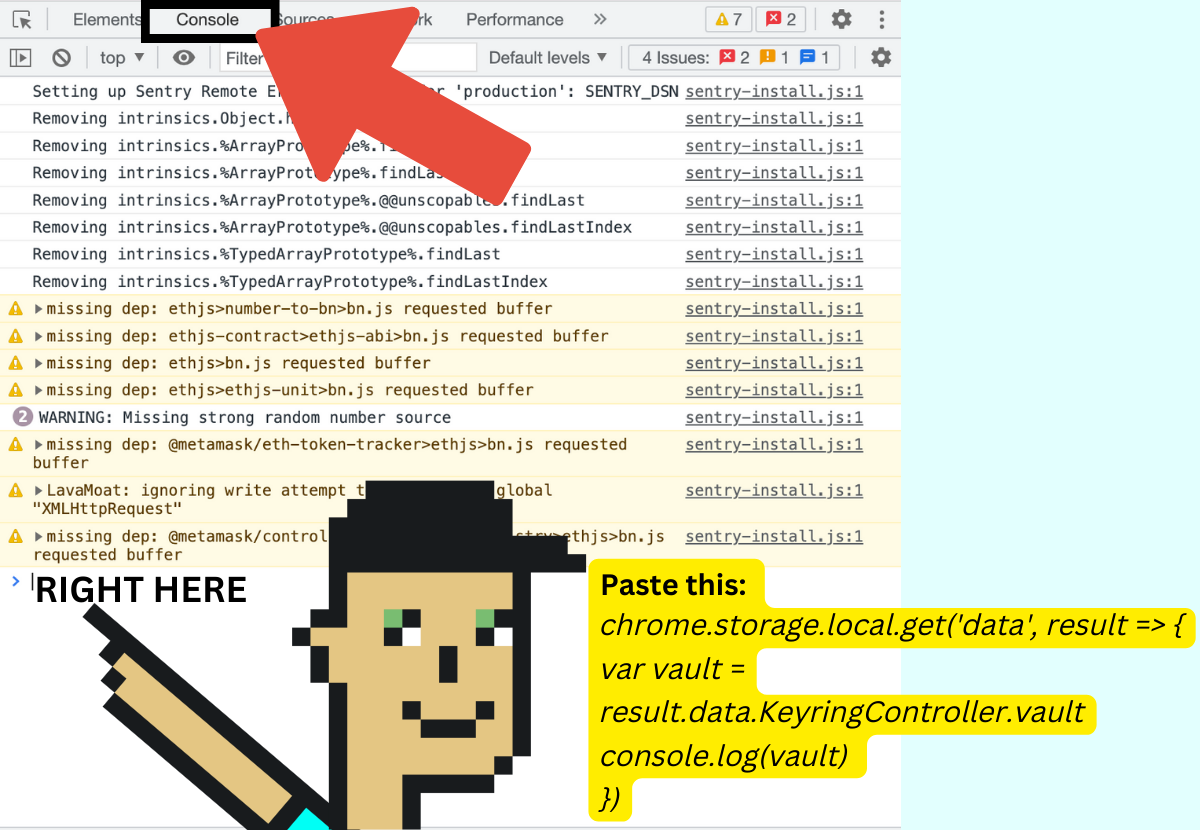Switch to the Console tab
The height and width of the screenshot is (830, 1200).
click(x=207, y=20)
